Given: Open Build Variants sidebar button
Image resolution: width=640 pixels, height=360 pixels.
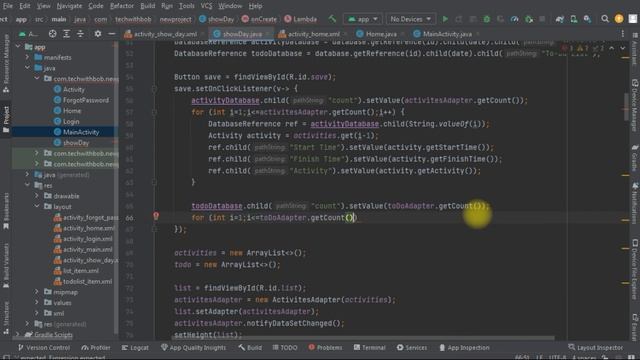Looking at the screenshot, I should tap(6, 265).
